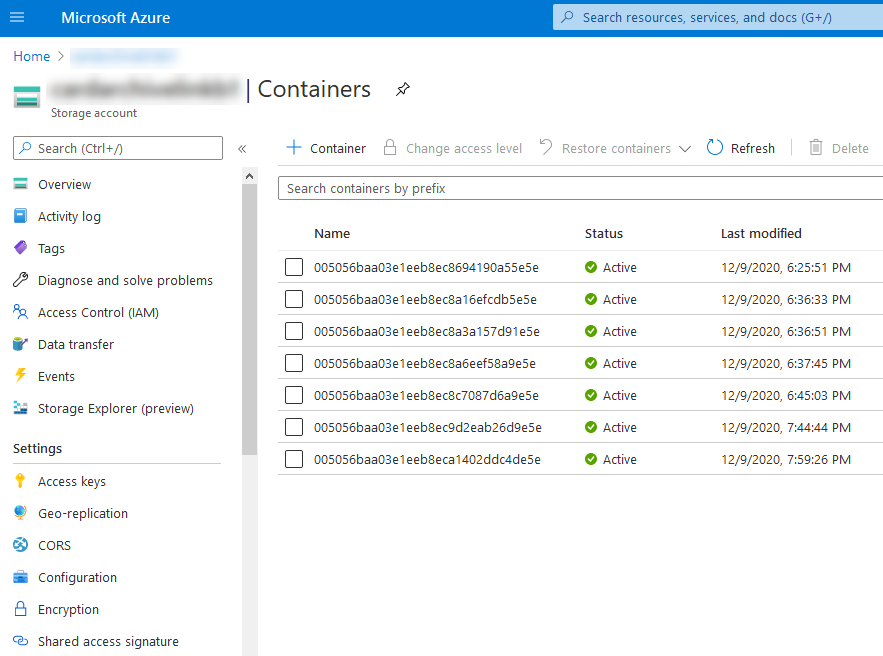This screenshot has width=883, height=656.
Task: Open container 005056baa03e1eeb8eca1402ddc4de5e
Action: click(427, 460)
